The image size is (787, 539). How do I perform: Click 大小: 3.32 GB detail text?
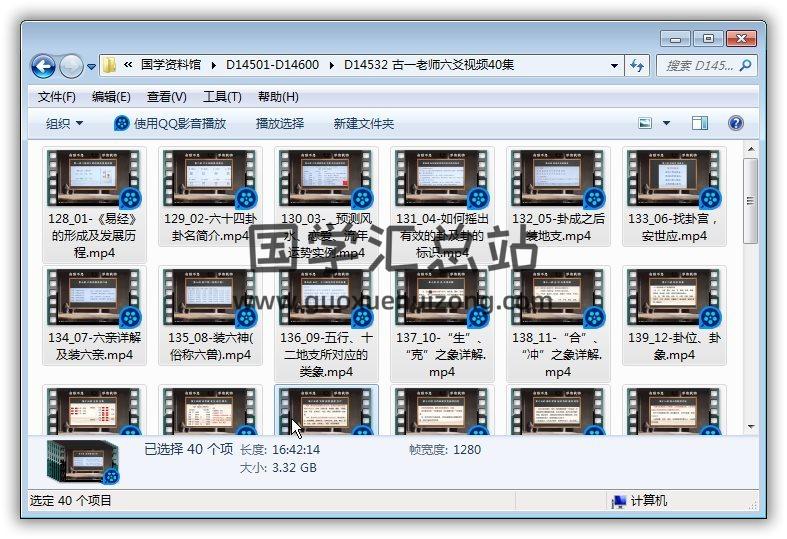(x=278, y=468)
